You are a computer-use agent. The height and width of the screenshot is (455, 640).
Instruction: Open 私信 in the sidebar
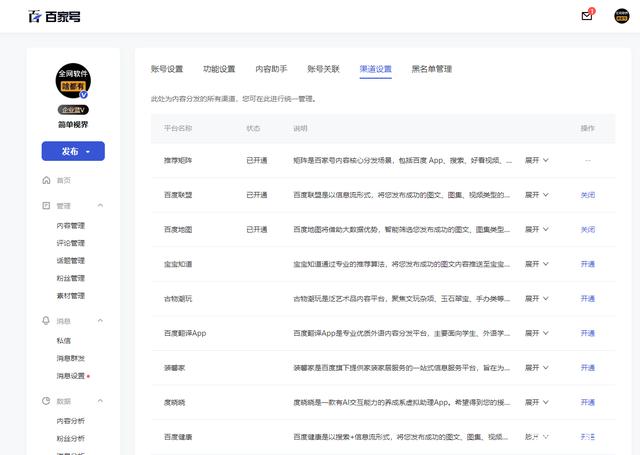[x=64, y=341]
